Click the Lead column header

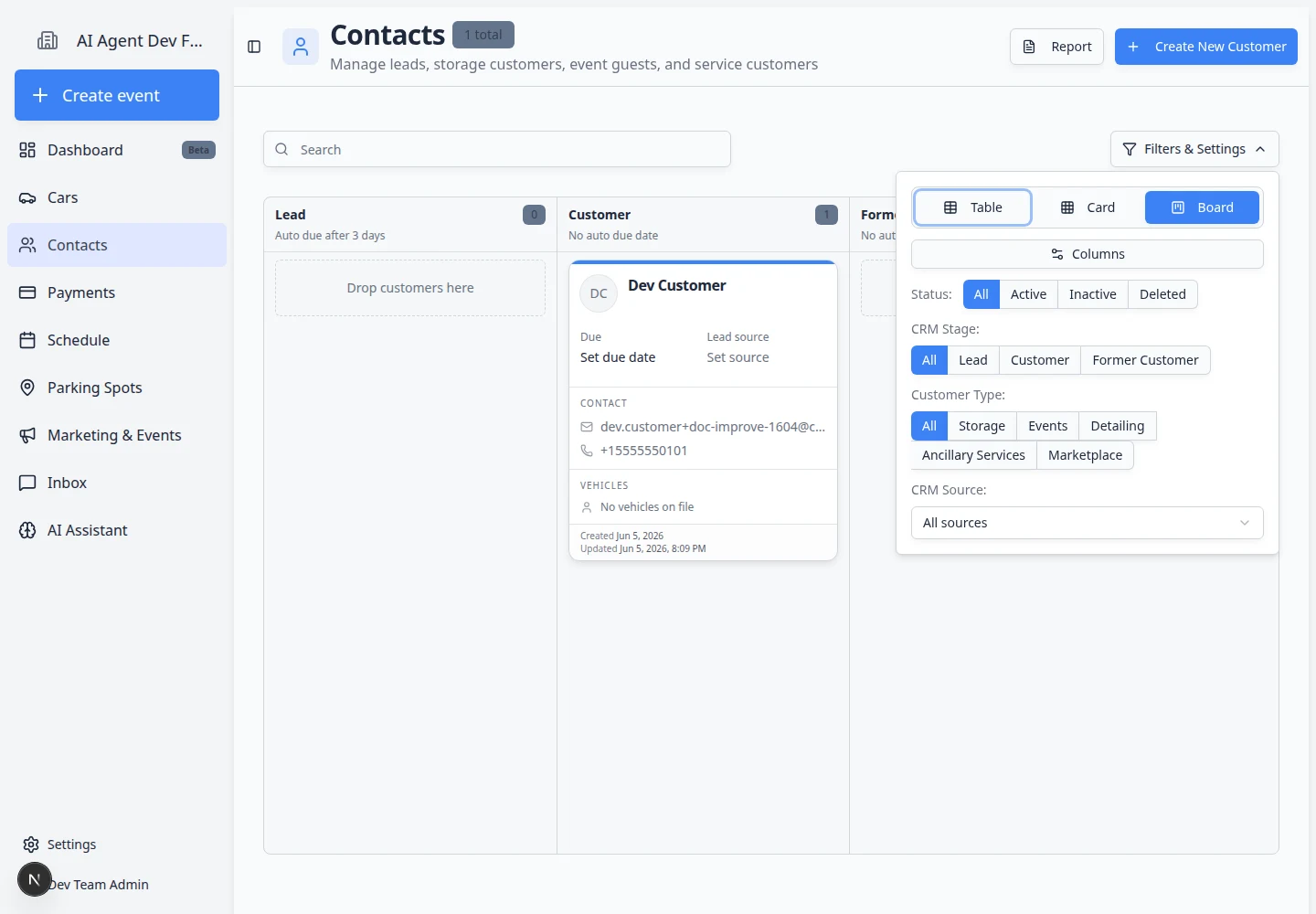point(410,224)
